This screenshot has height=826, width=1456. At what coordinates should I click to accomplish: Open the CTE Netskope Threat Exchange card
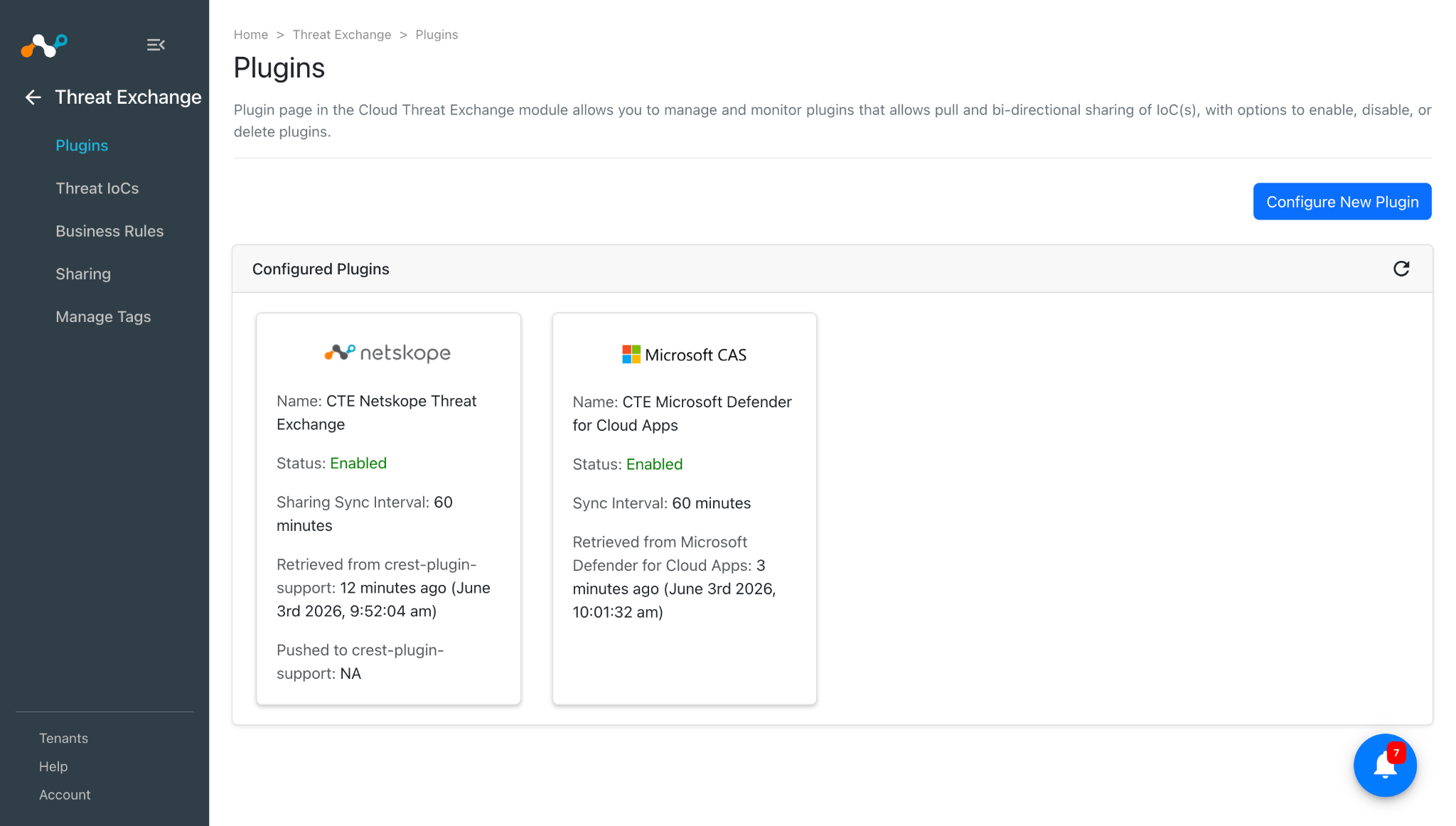tap(388, 509)
